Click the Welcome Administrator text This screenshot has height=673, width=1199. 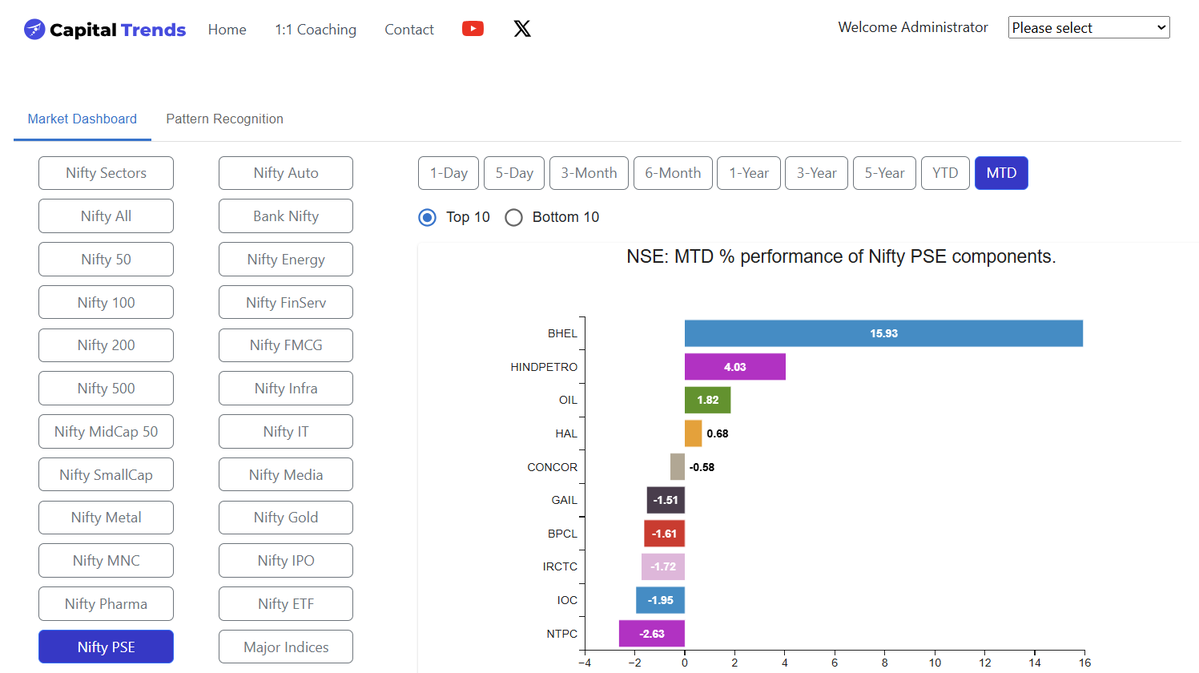(x=913, y=27)
